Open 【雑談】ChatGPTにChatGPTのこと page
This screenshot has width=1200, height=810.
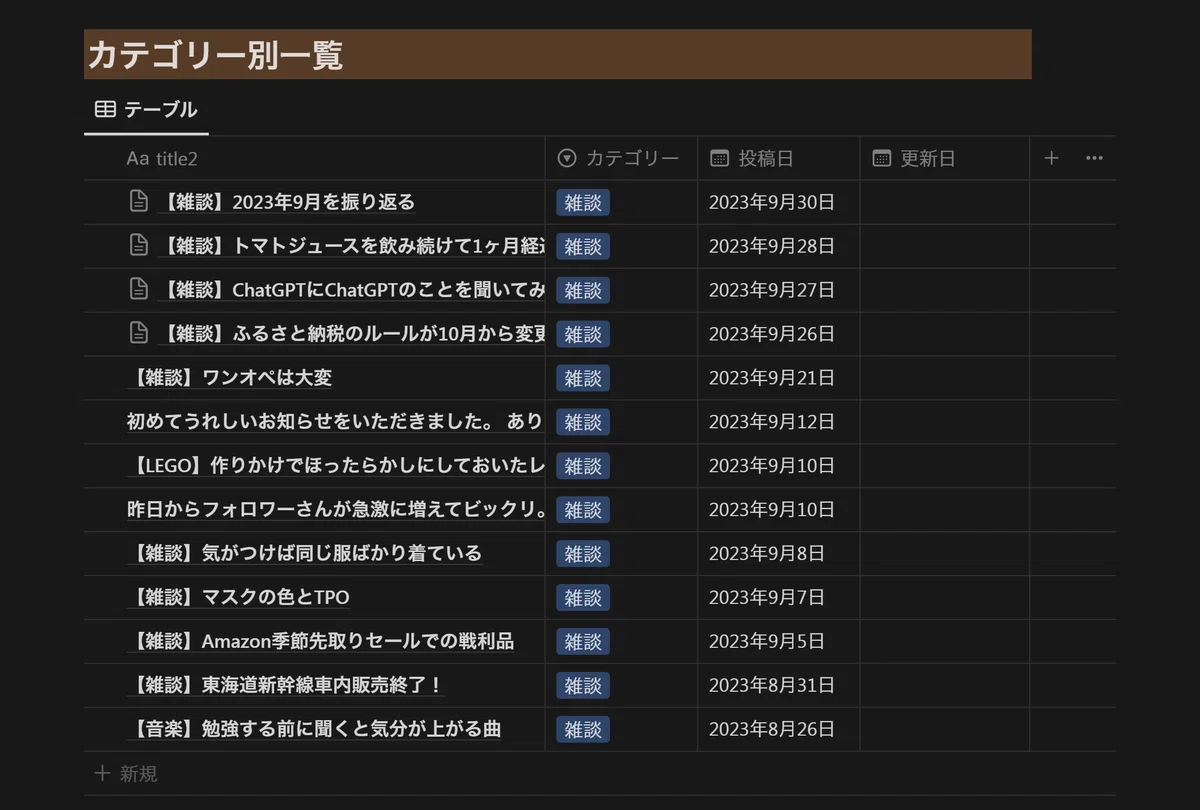pyautogui.click(x=351, y=290)
